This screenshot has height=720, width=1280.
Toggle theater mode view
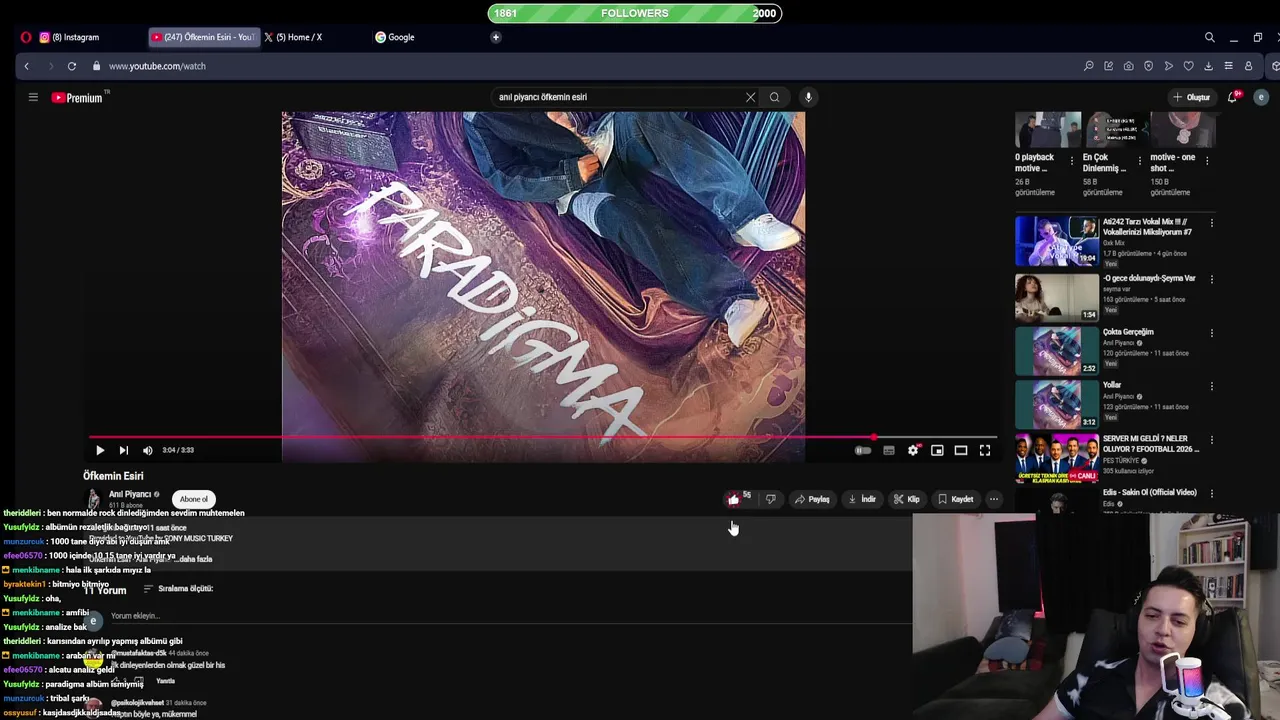961,450
